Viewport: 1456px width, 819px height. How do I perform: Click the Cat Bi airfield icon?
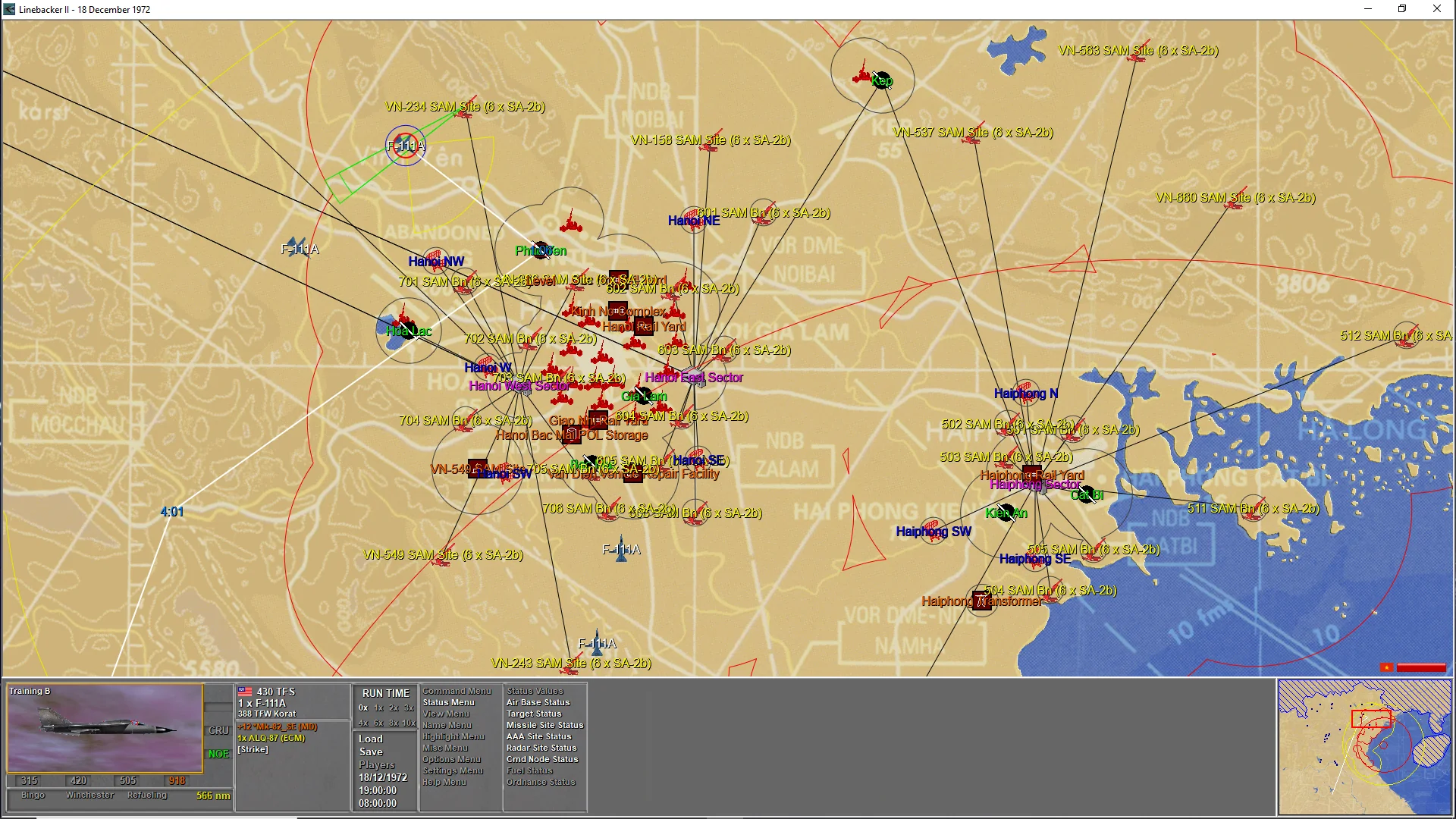click(x=1087, y=494)
